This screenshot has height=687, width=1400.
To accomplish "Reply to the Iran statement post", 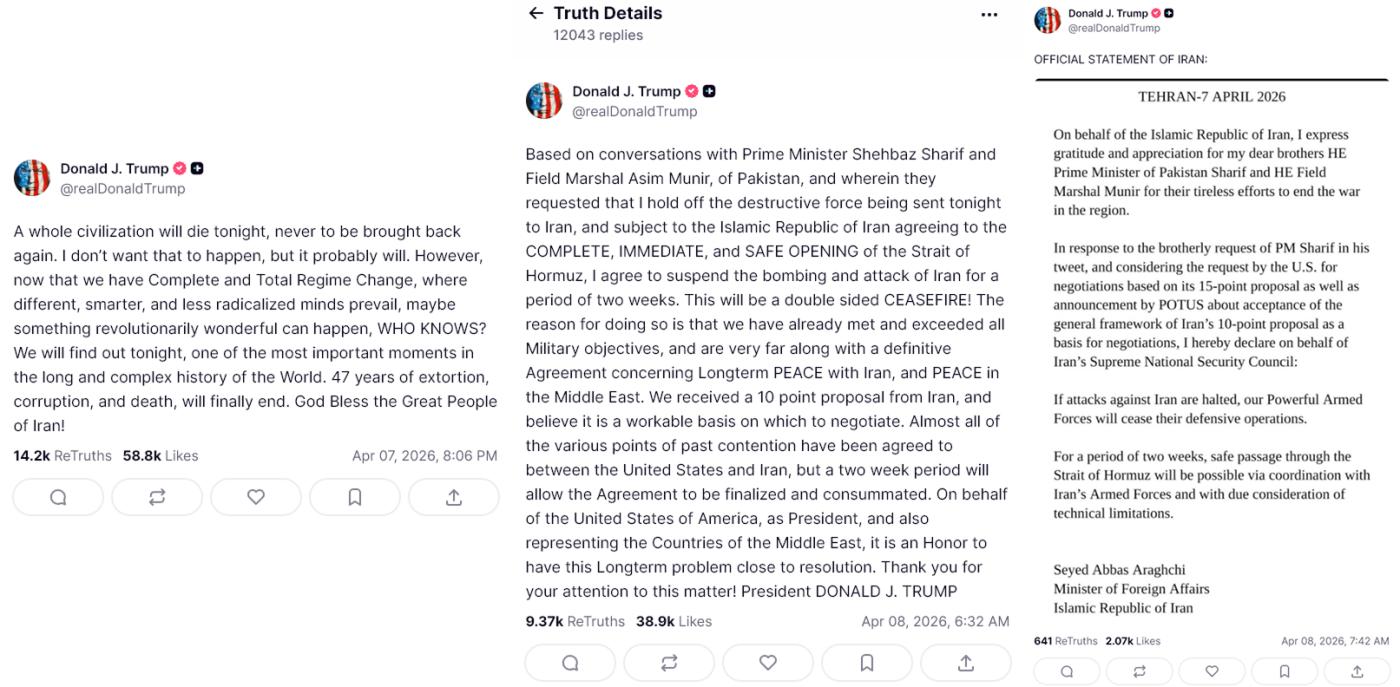I will [1067, 671].
